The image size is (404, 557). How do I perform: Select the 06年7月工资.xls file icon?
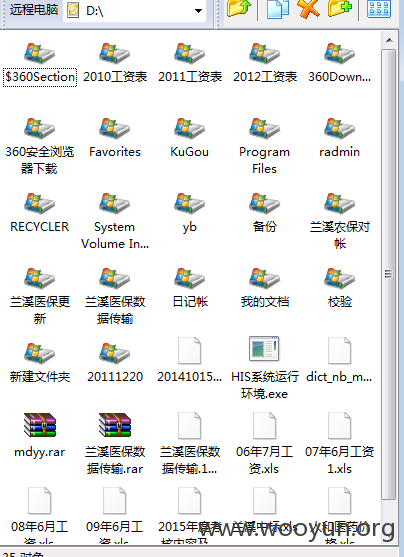tap(264, 426)
